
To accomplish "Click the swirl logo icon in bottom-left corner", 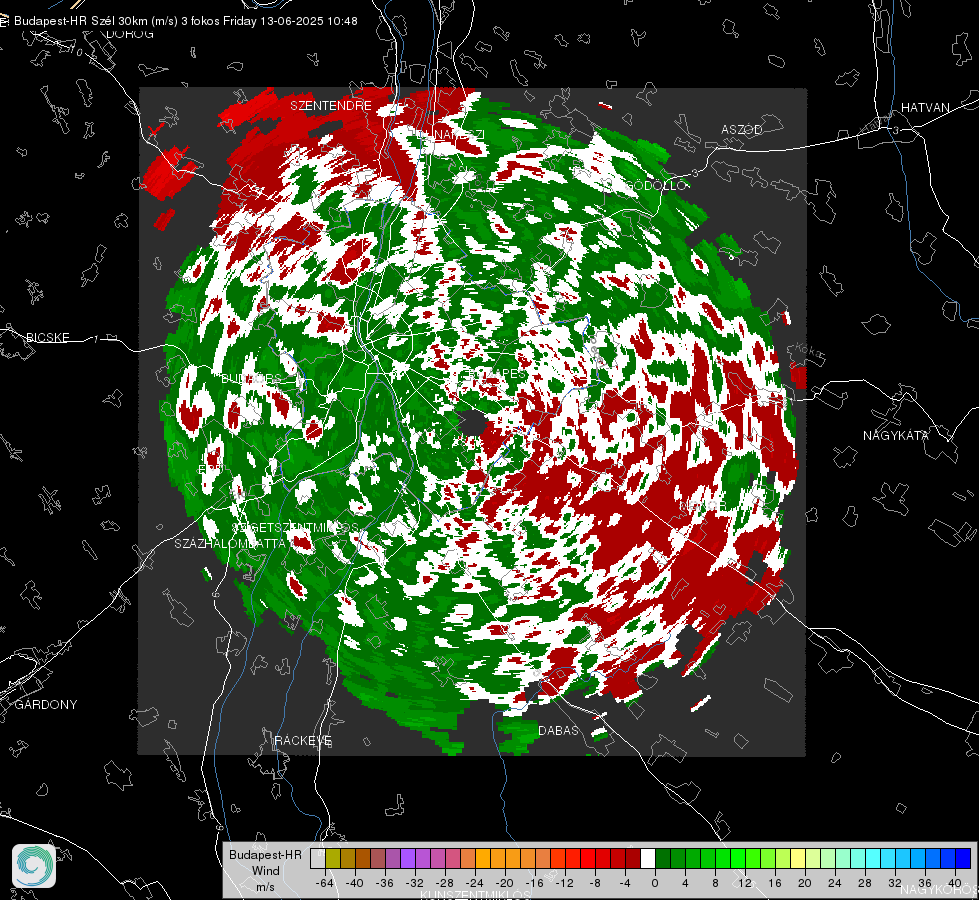I will pos(34,866).
